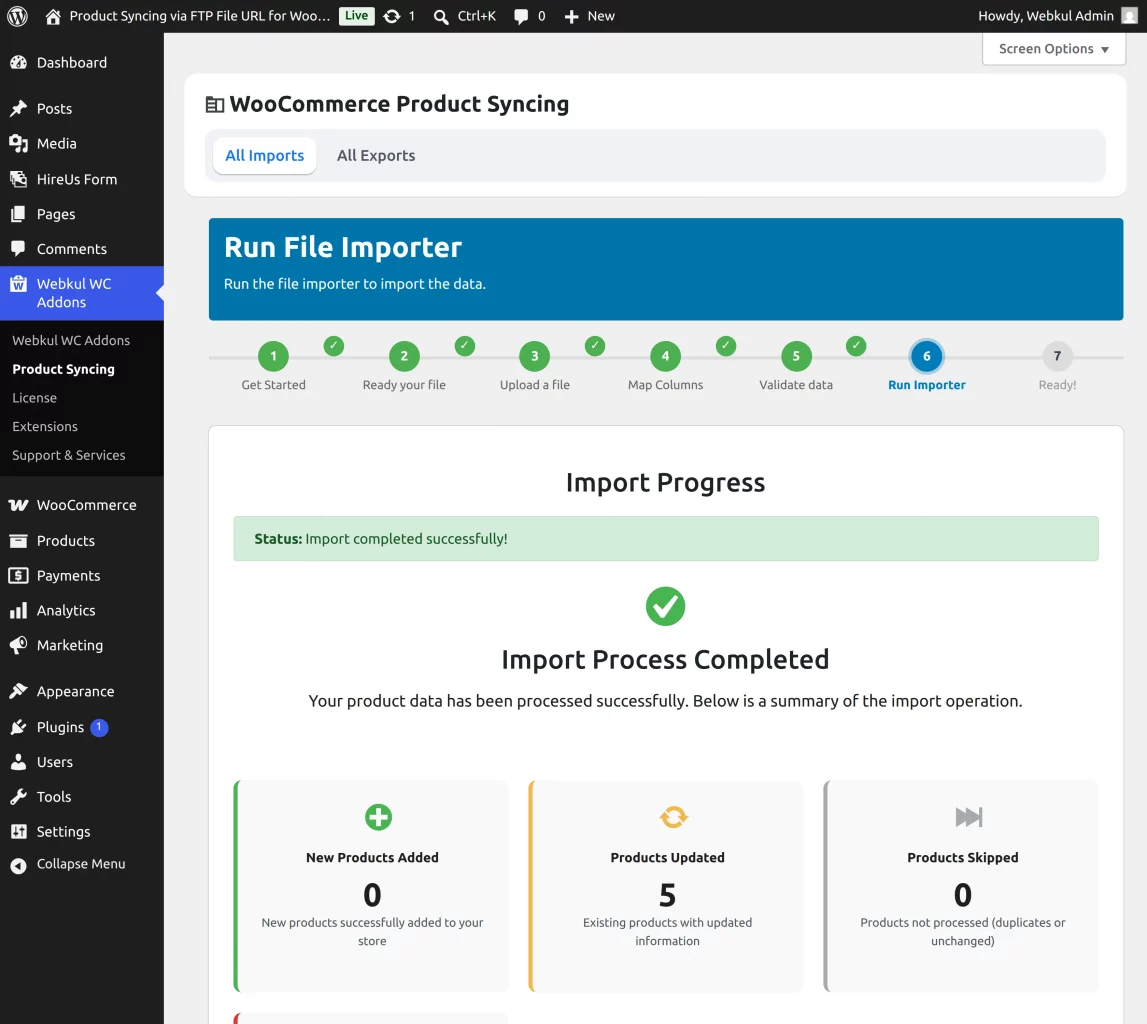Open the Extensions submenu item
The image size is (1147, 1024).
pyautogui.click(x=45, y=426)
